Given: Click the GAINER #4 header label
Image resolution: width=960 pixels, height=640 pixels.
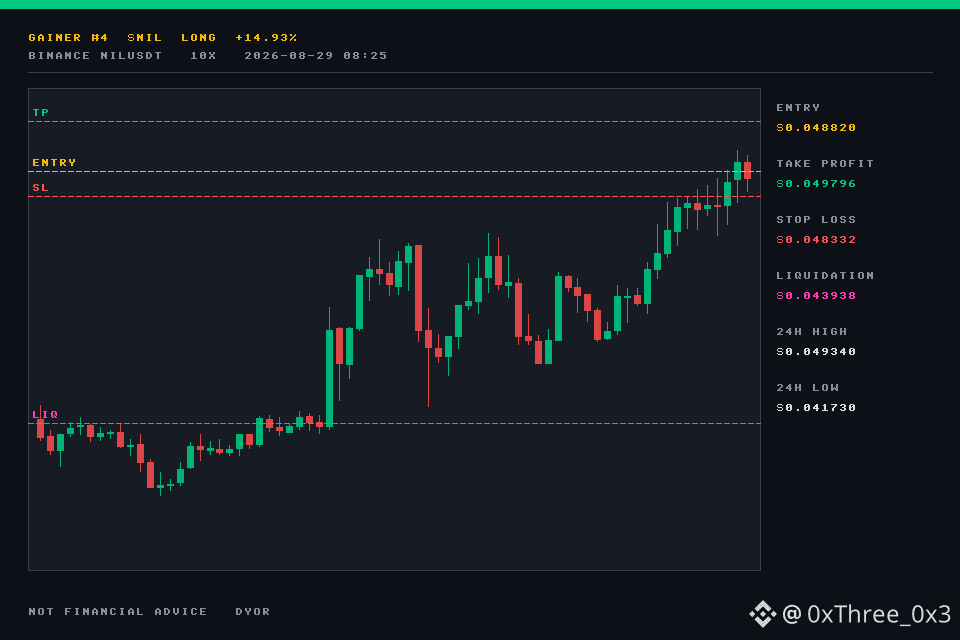Looking at the screenshot, I should tap(68, 38).
